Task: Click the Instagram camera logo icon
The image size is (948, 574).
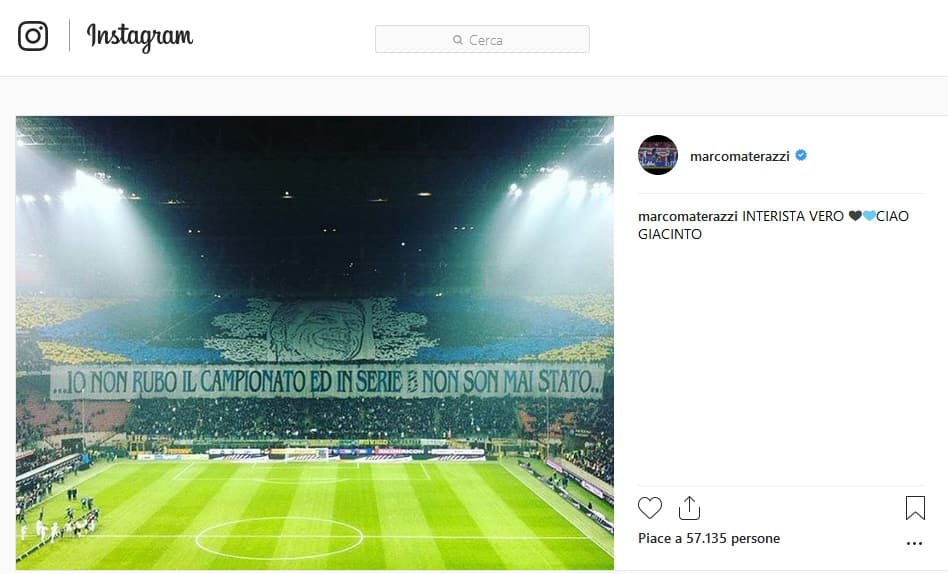Action: [x=33, y=36]
